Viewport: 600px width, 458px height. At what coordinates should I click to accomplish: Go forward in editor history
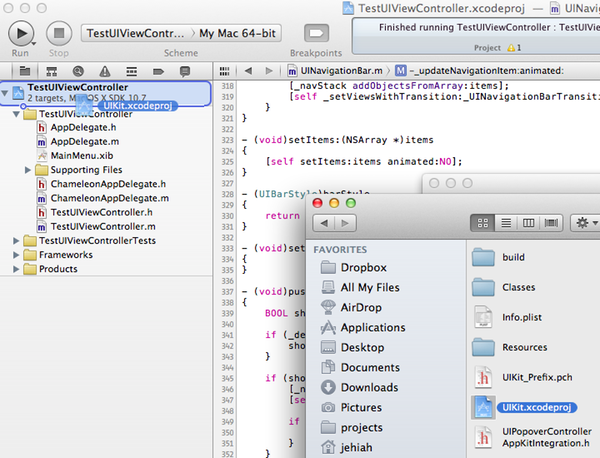[x=269, y=71]
